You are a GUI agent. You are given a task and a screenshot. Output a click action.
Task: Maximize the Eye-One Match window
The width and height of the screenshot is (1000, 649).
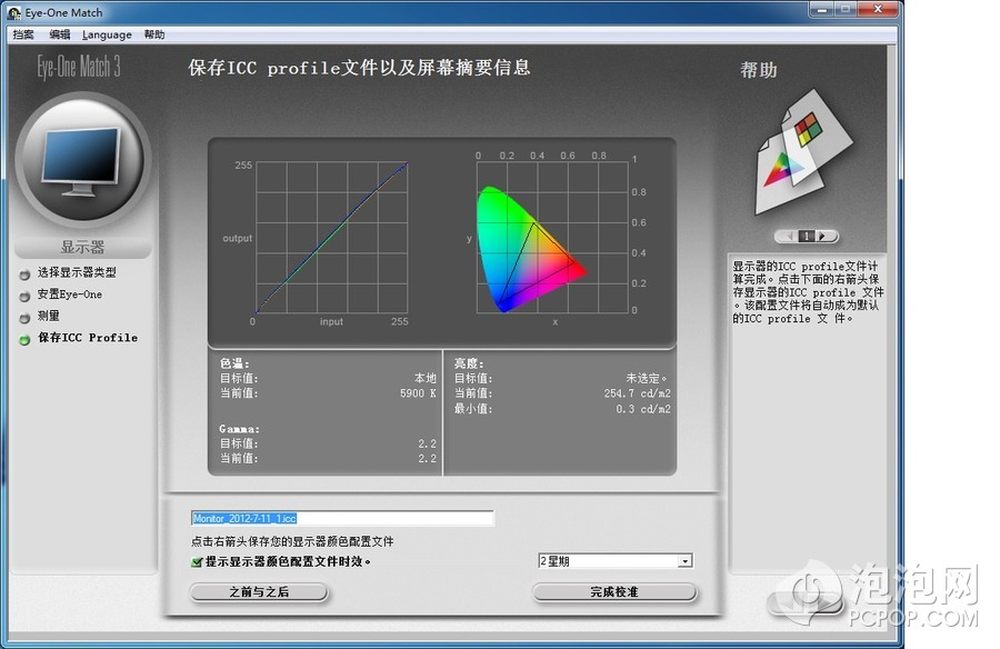846,10
